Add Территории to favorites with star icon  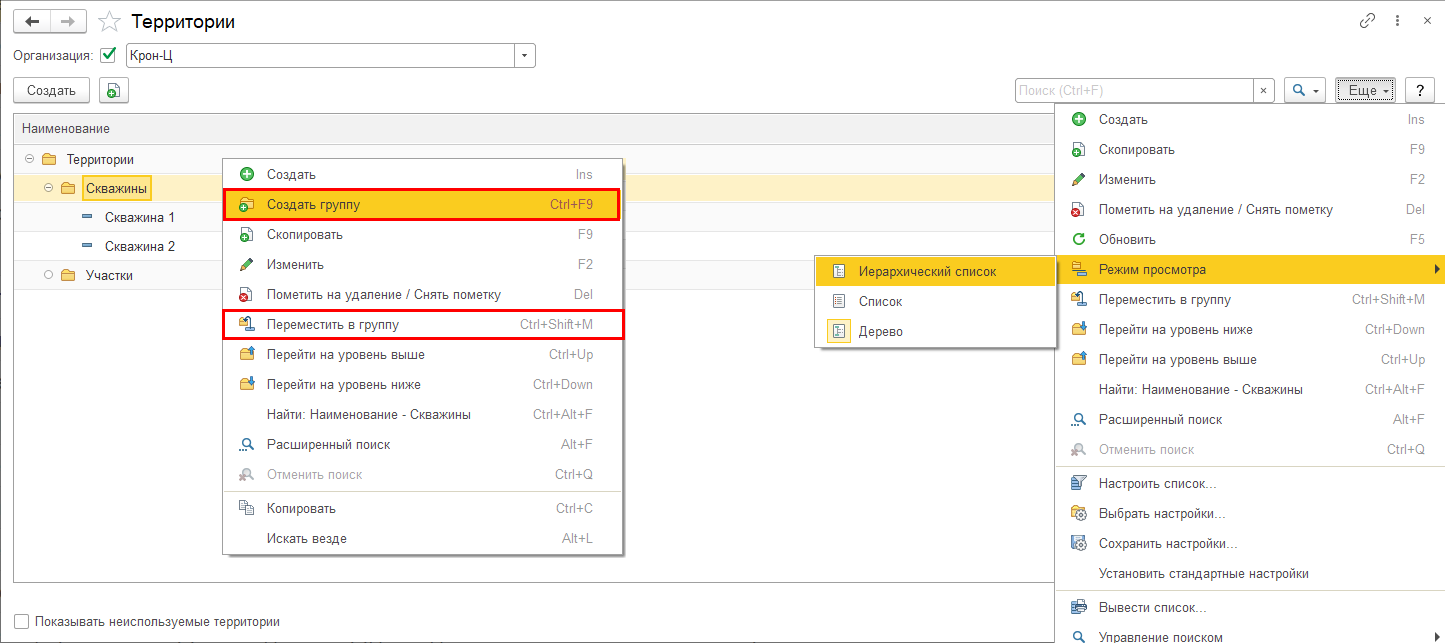tap(111, 21)
